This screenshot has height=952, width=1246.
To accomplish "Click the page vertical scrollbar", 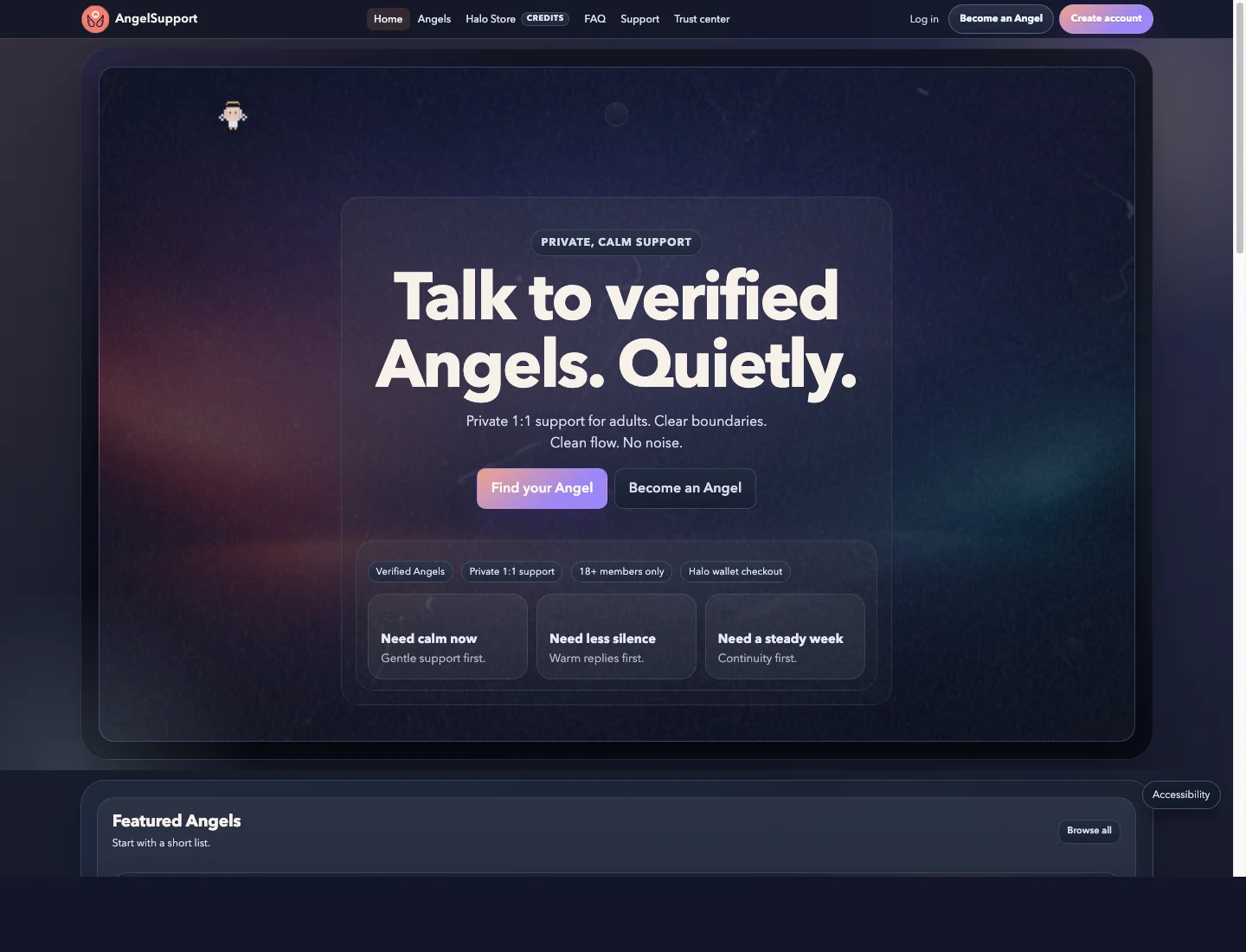I will pyautogui.click(x=1239, y=130).
